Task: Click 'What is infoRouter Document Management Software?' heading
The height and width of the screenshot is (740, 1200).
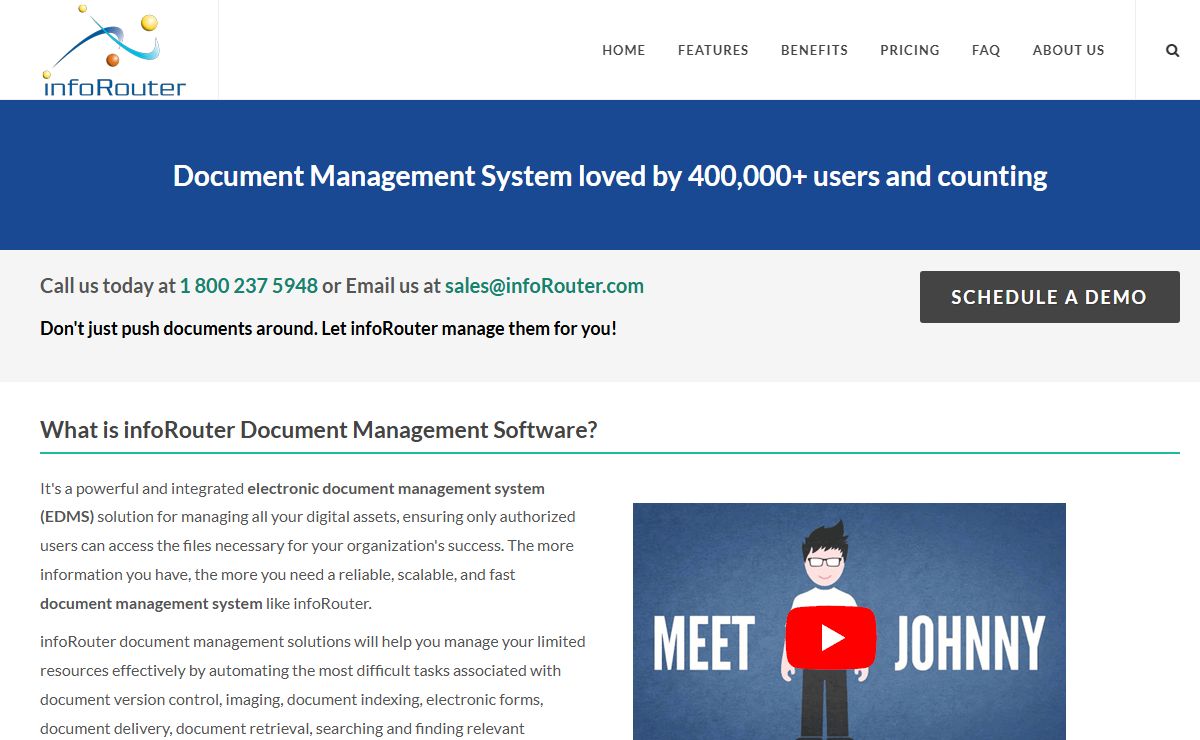Action: tap(318, 430)
